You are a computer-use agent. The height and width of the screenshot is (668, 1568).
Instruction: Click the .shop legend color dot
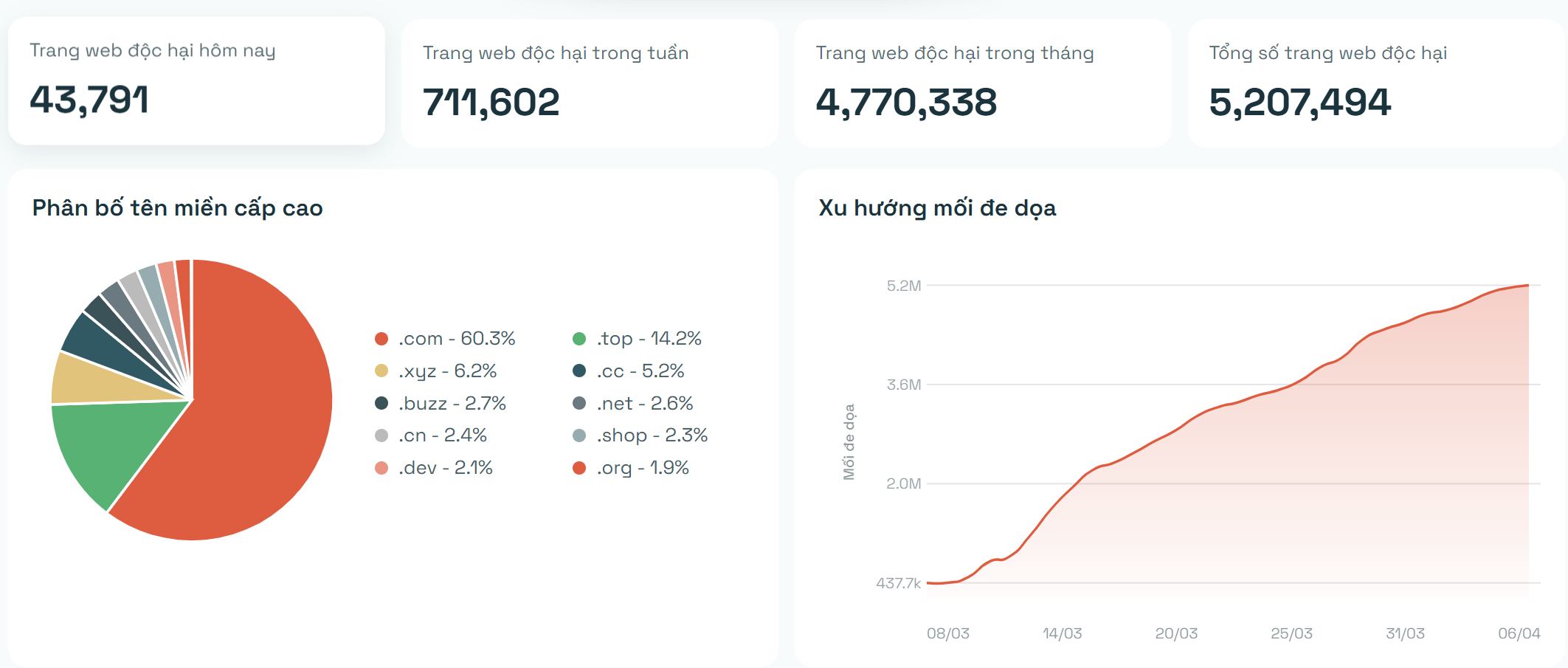[x=582, y=435]
